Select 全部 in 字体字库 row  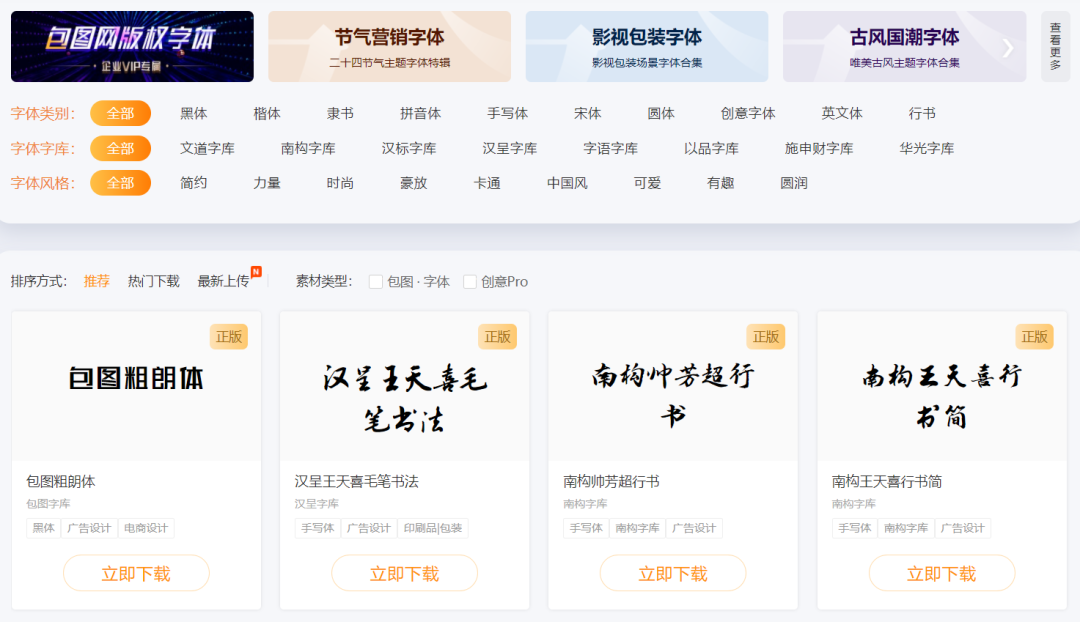tap(121, 148)
